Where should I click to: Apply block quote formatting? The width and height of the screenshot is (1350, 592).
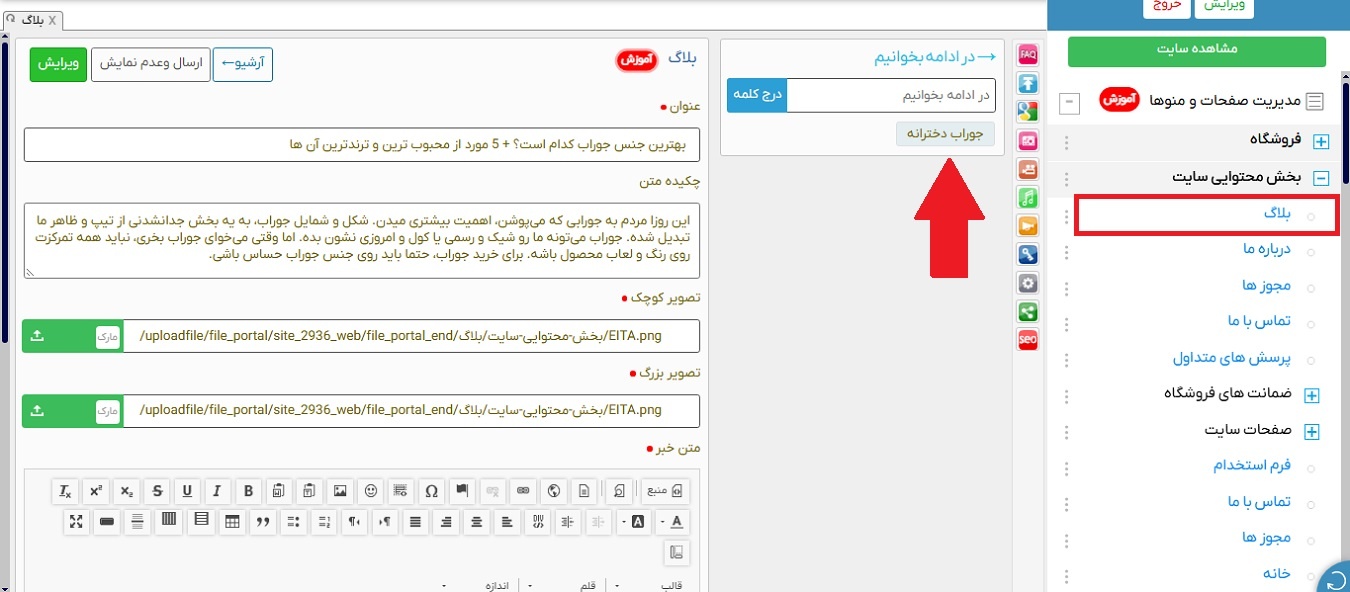pos(263,520)
